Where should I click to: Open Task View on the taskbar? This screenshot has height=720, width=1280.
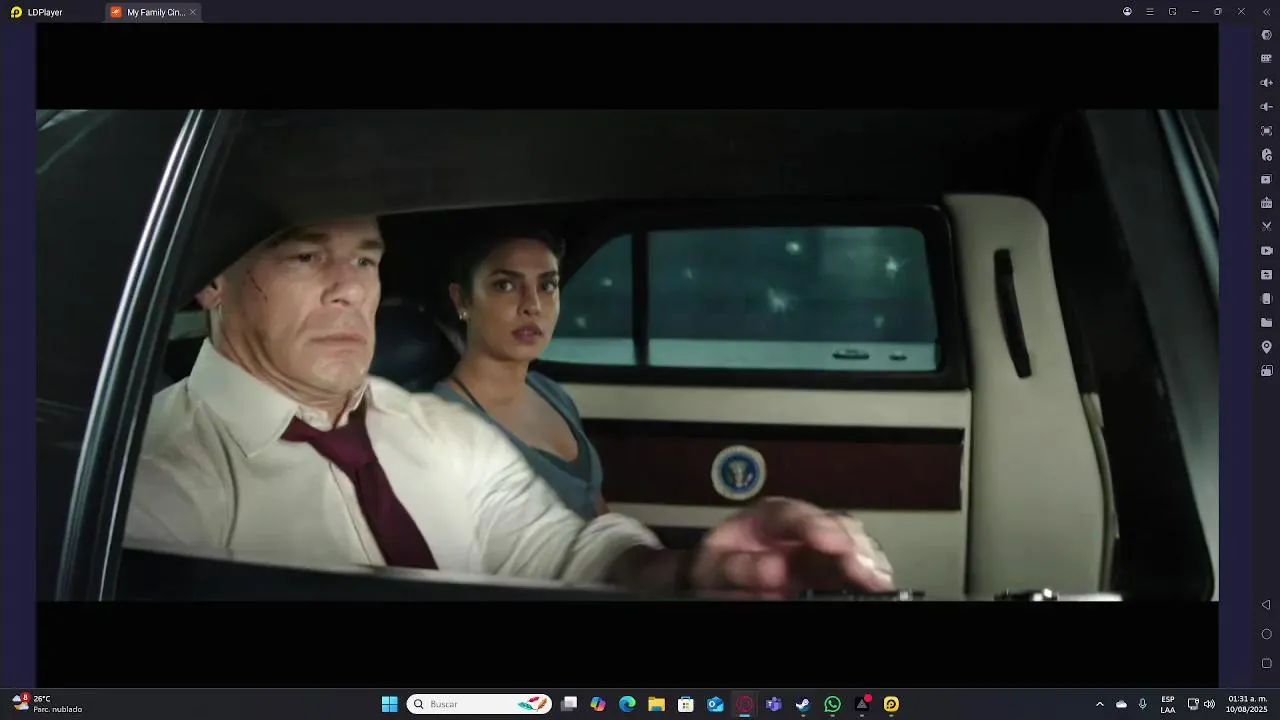coord(569,704)
